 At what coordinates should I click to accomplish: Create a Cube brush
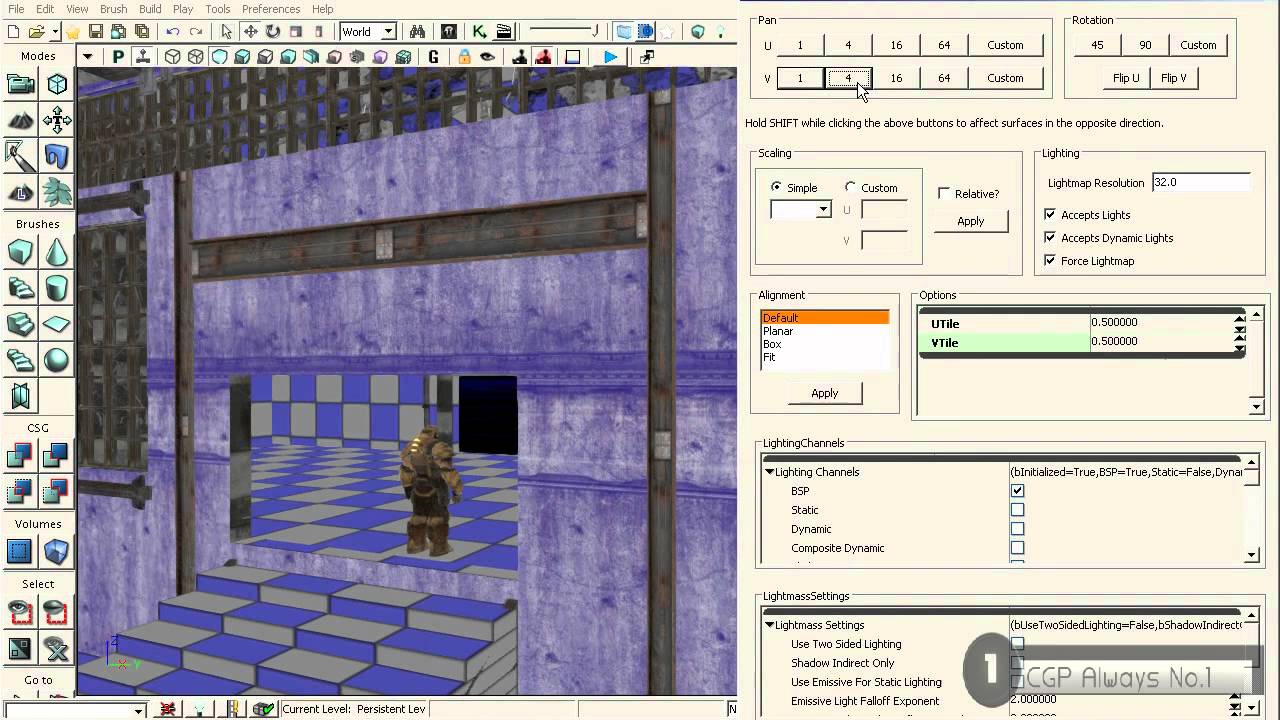tap(20, 252)
